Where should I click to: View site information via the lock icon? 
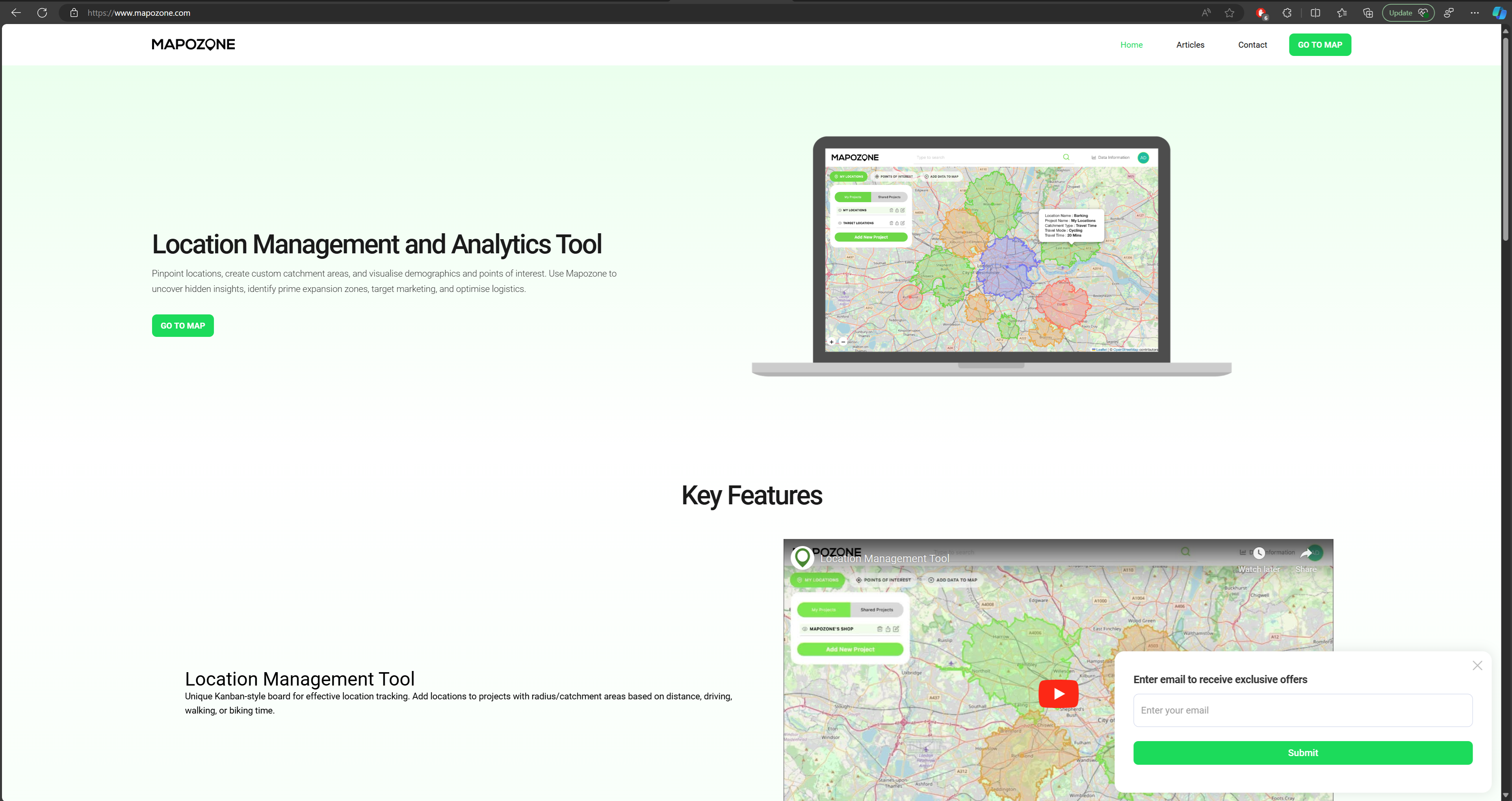[x=74, y=13]
